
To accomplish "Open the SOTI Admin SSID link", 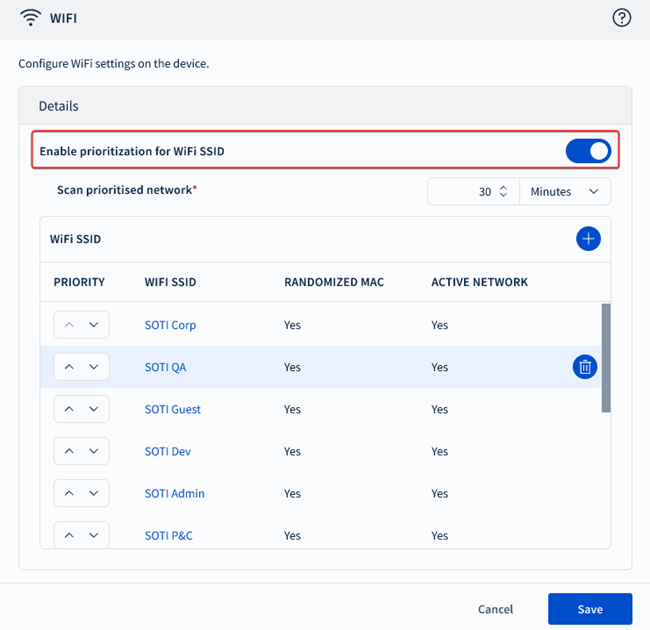I will pyautogui.click(x=174, y=493).
